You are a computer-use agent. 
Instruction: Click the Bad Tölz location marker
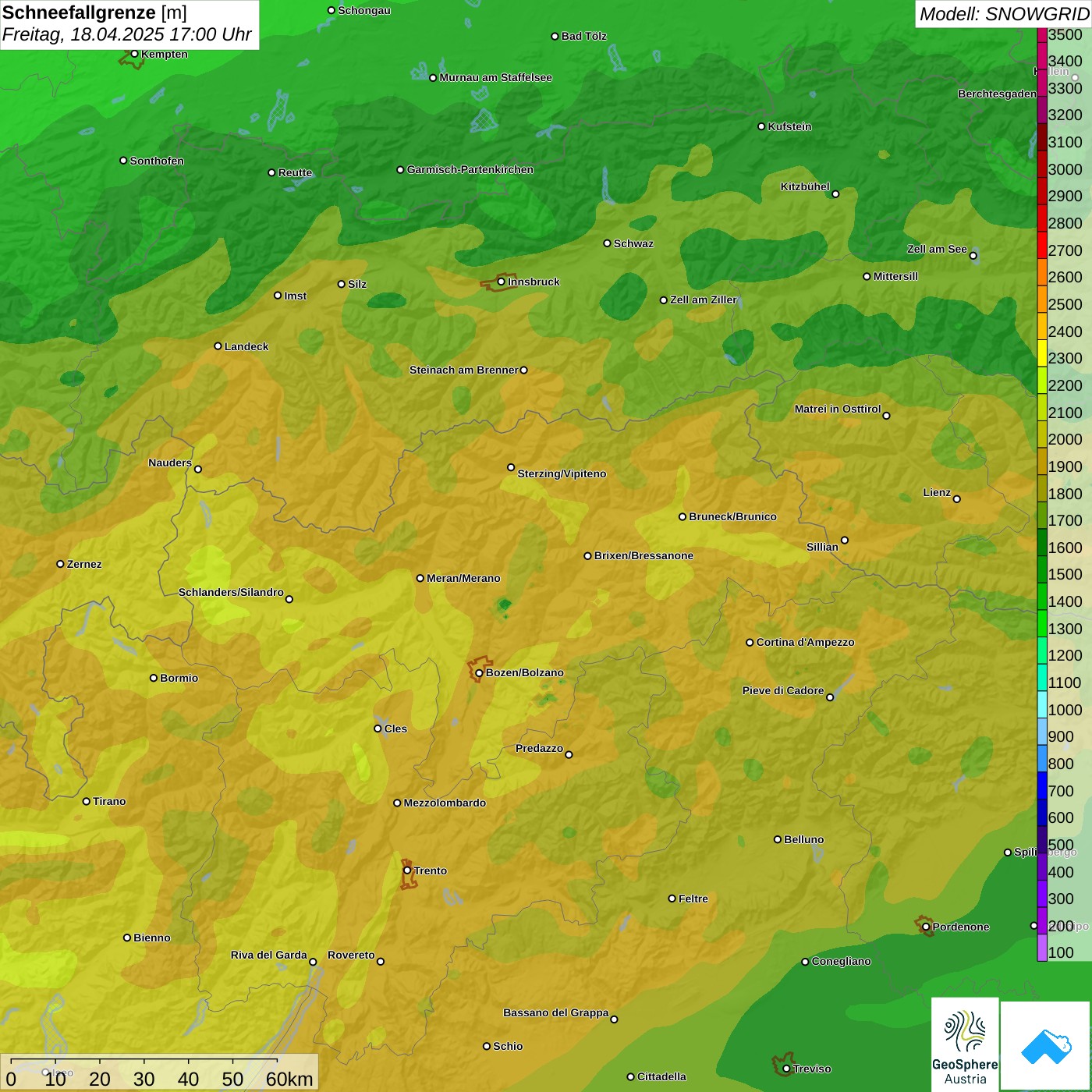tap(555, 36)
